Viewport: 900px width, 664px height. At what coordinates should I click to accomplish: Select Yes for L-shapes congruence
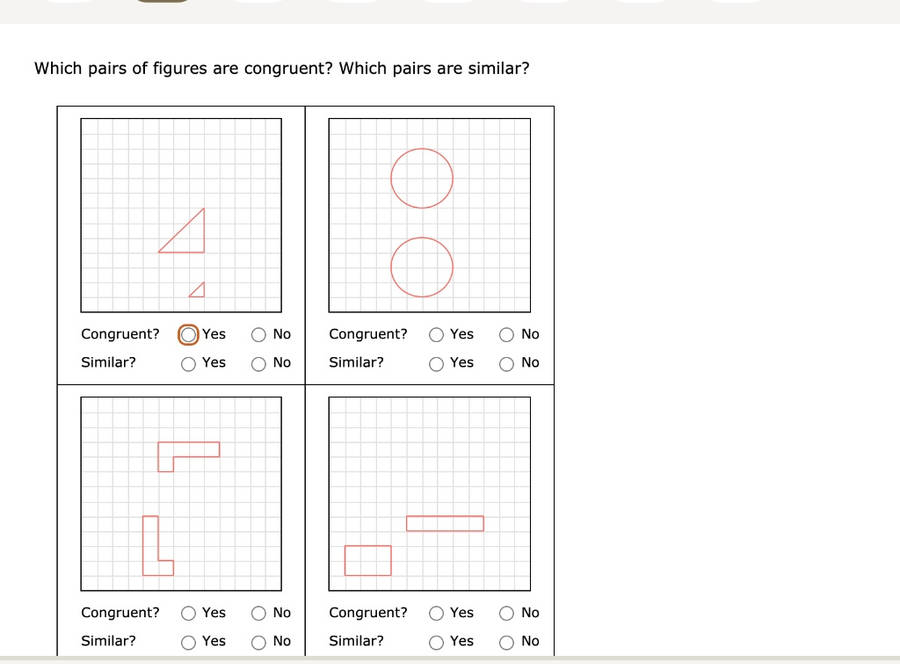[x=188, y=612]
